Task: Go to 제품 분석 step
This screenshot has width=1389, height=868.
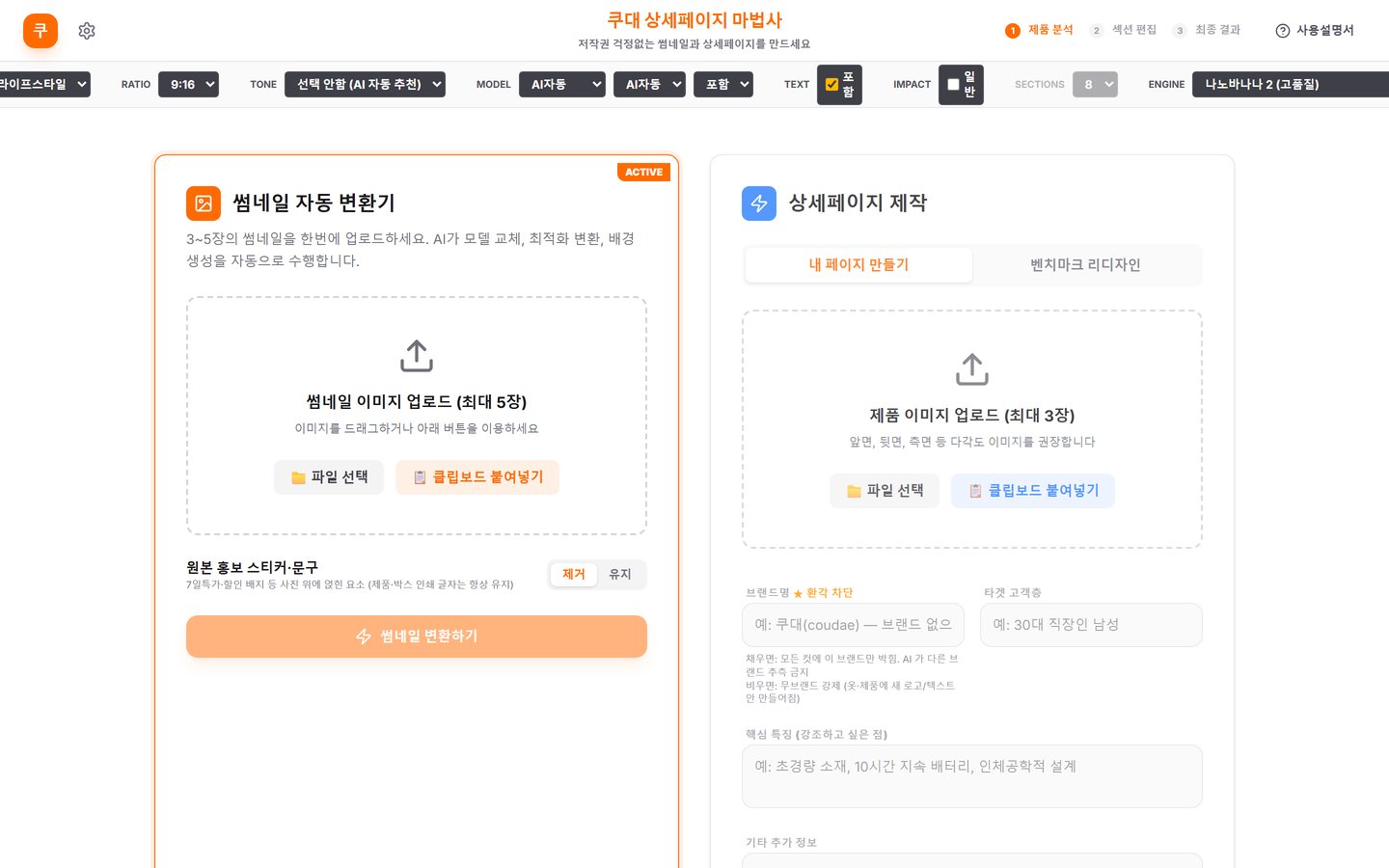Action: (x=1050, y=31)
